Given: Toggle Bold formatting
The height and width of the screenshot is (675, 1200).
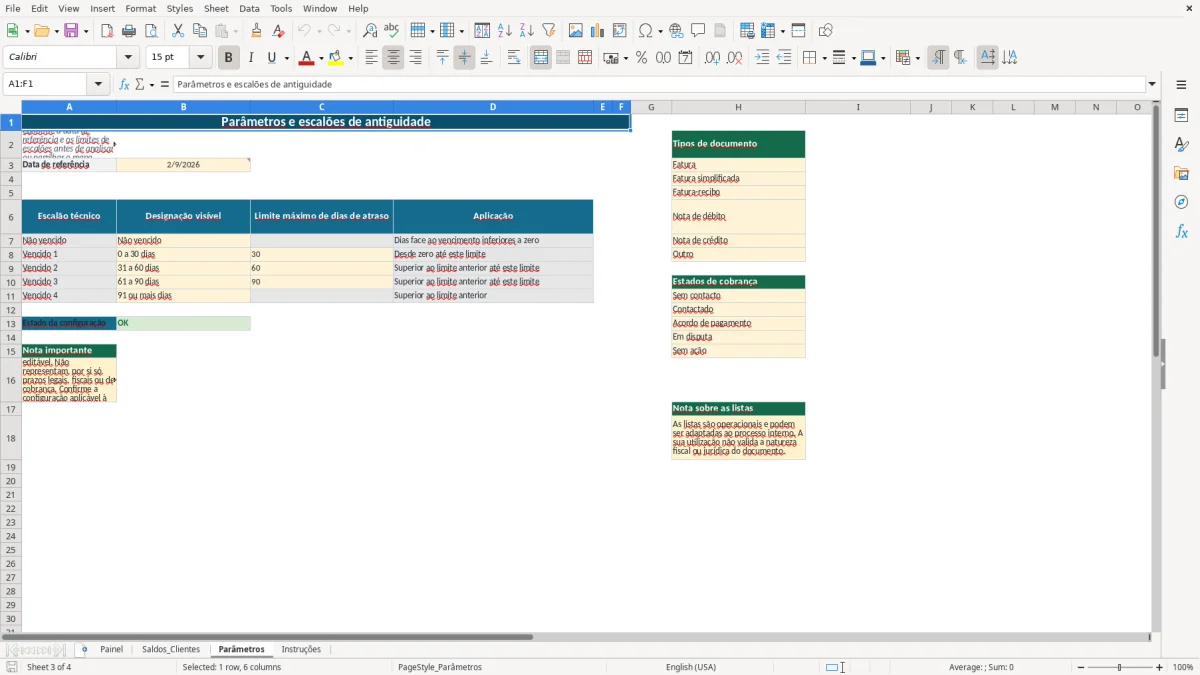Looking at the screenshot, I should tap(229, 58).
